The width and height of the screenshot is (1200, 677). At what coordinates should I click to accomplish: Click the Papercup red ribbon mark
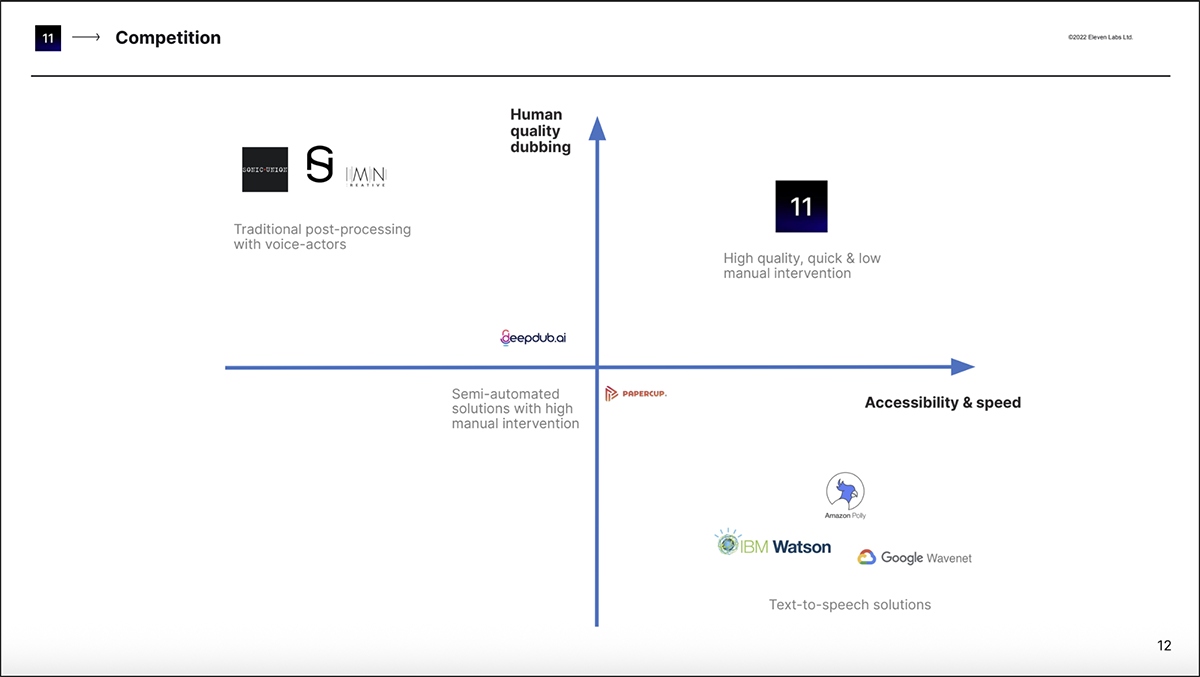[612, 393]
